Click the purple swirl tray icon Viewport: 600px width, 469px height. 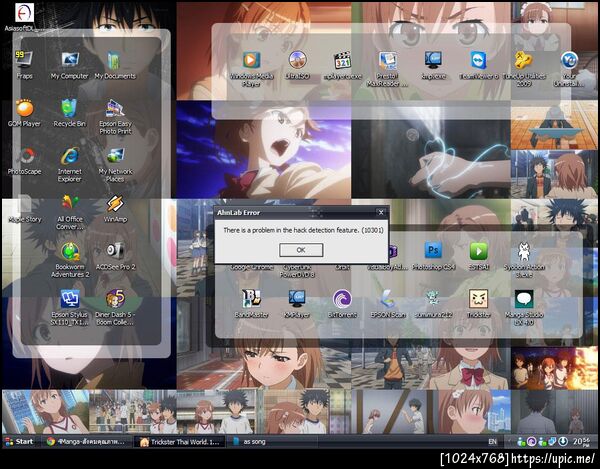[532, 442]
